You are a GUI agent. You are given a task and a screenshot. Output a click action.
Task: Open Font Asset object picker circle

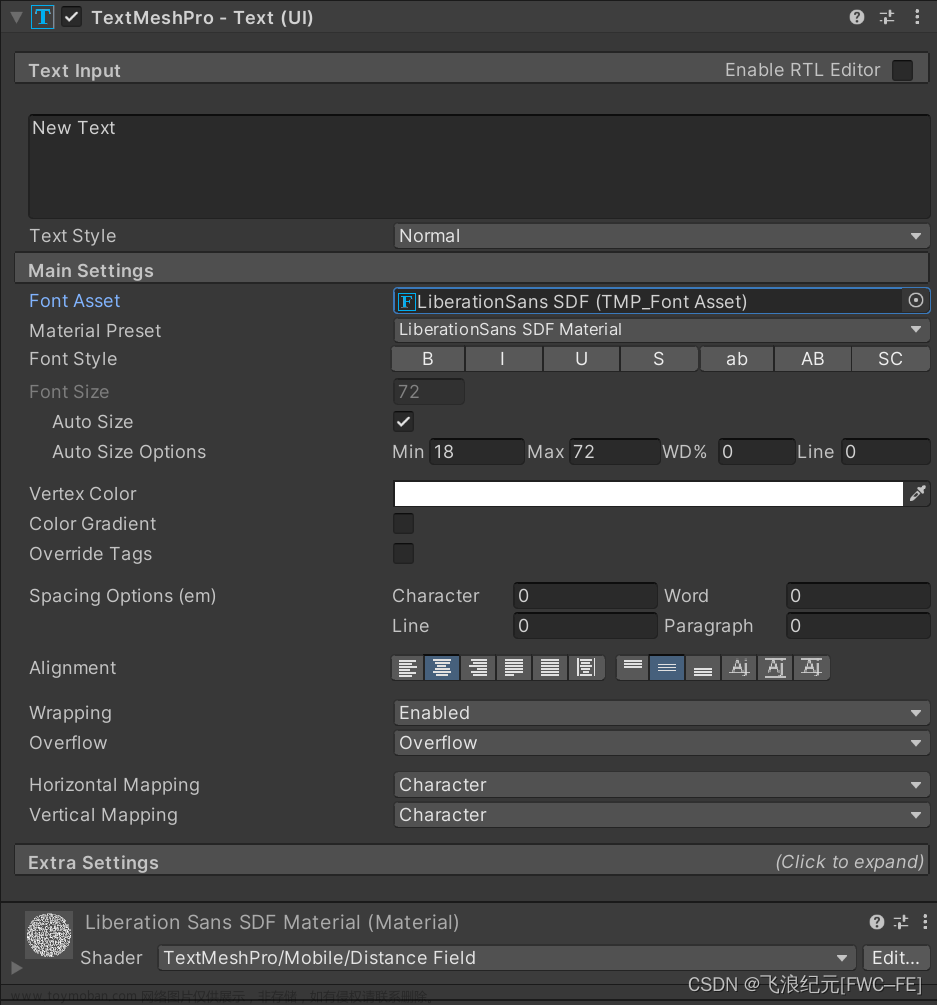click(x=916, y=301)
